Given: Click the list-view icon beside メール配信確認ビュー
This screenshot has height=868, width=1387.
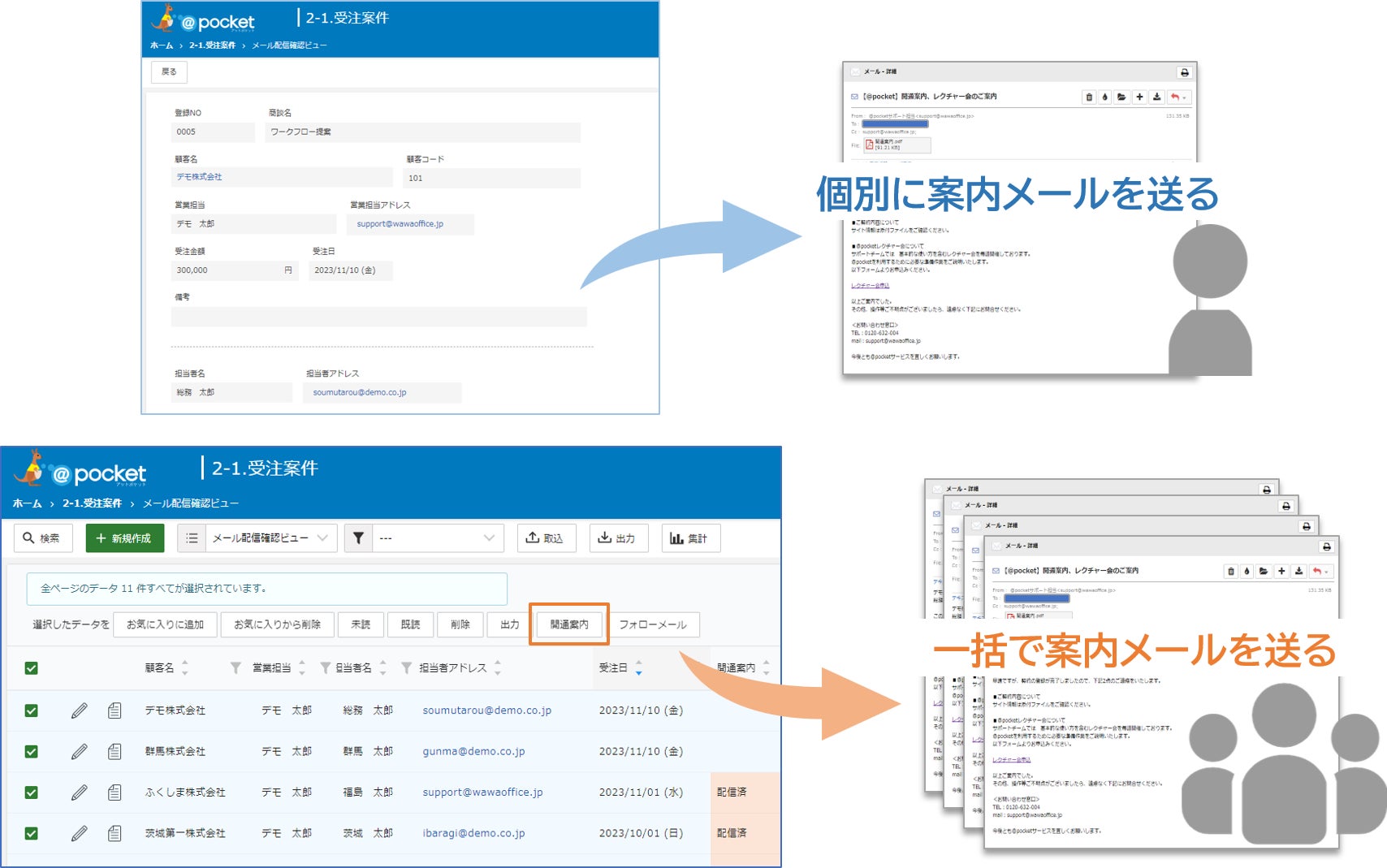Looking at the screenshot, I should (x=192, y=538).
